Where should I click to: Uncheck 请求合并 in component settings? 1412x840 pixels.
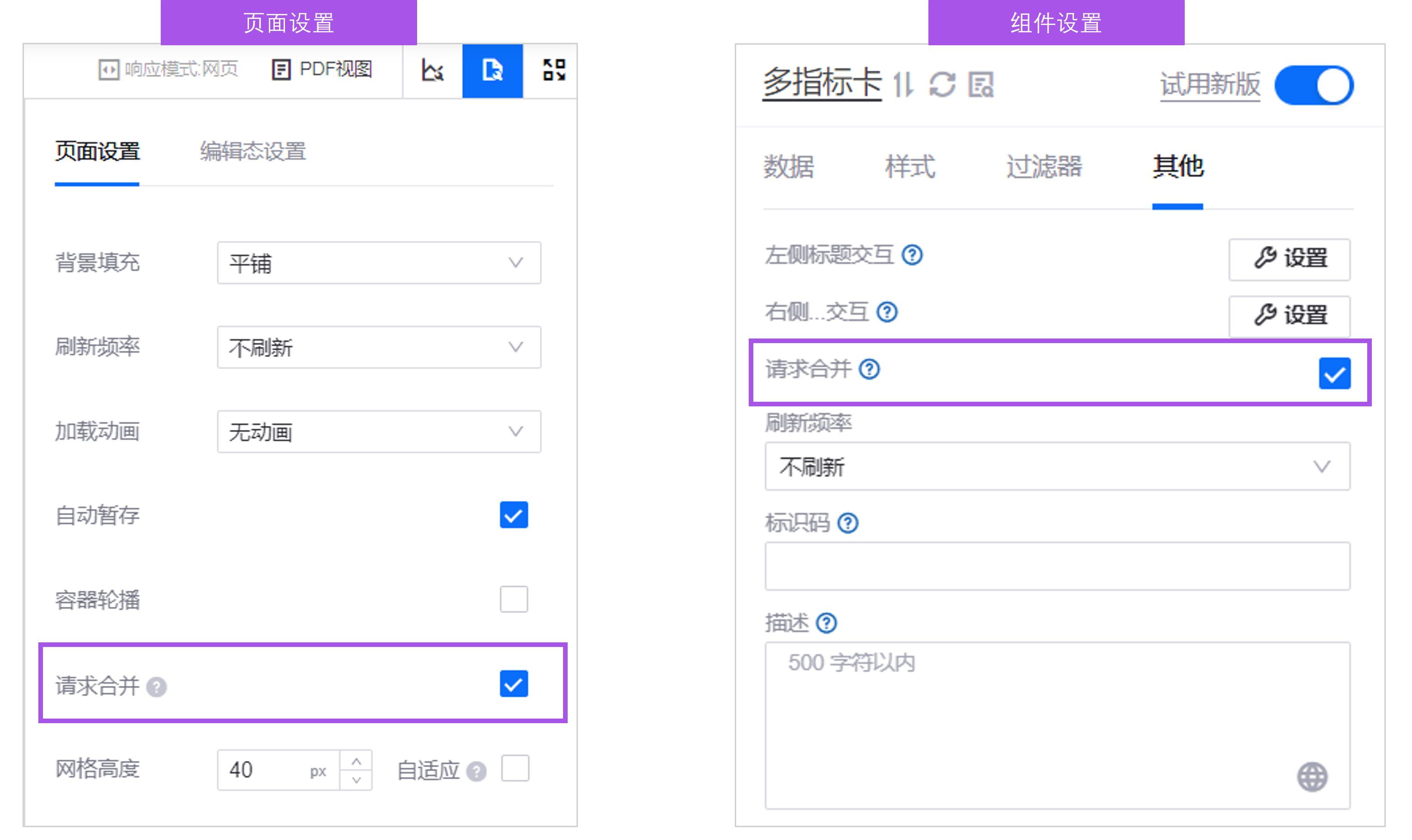pyautogui.click(x=1334, y=374)
